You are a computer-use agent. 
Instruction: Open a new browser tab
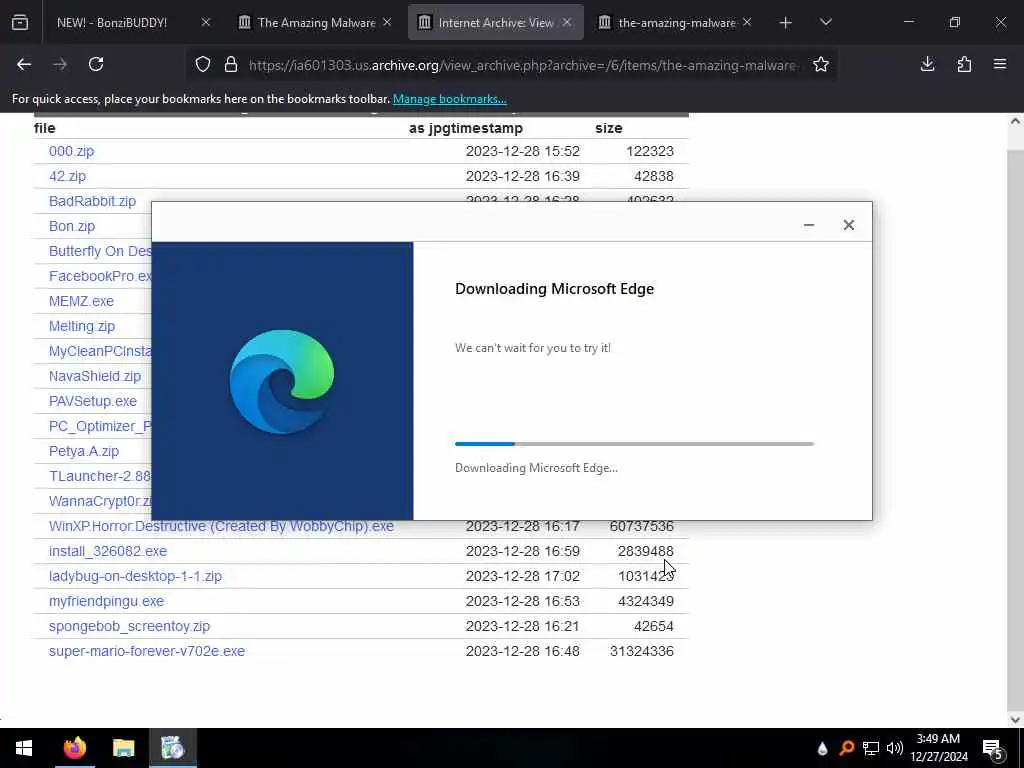[x=786, y=23]
